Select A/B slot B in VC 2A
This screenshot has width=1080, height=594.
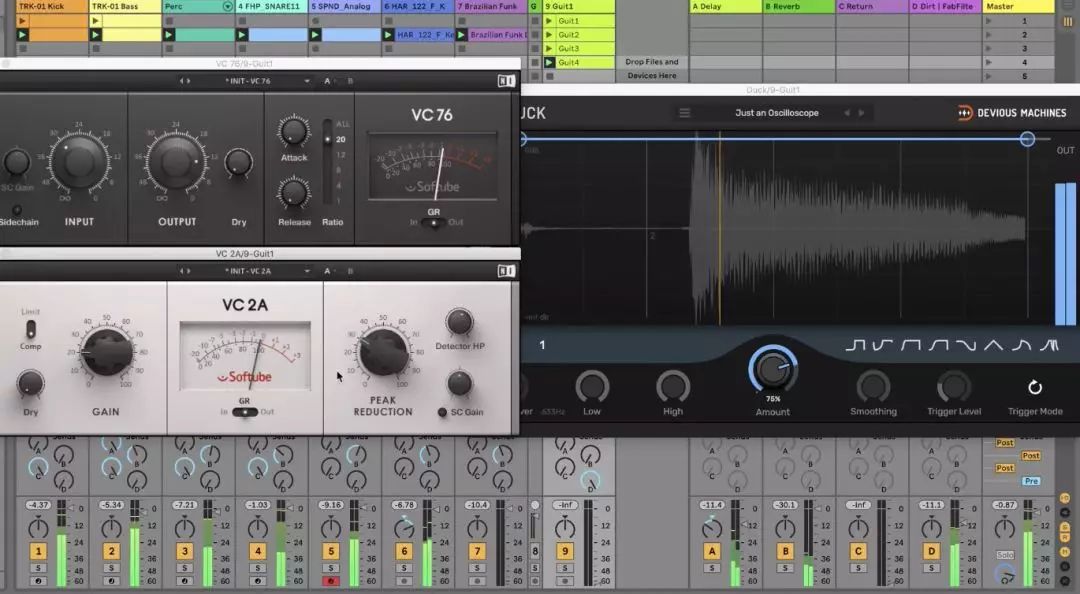click(x=350, y=272)
